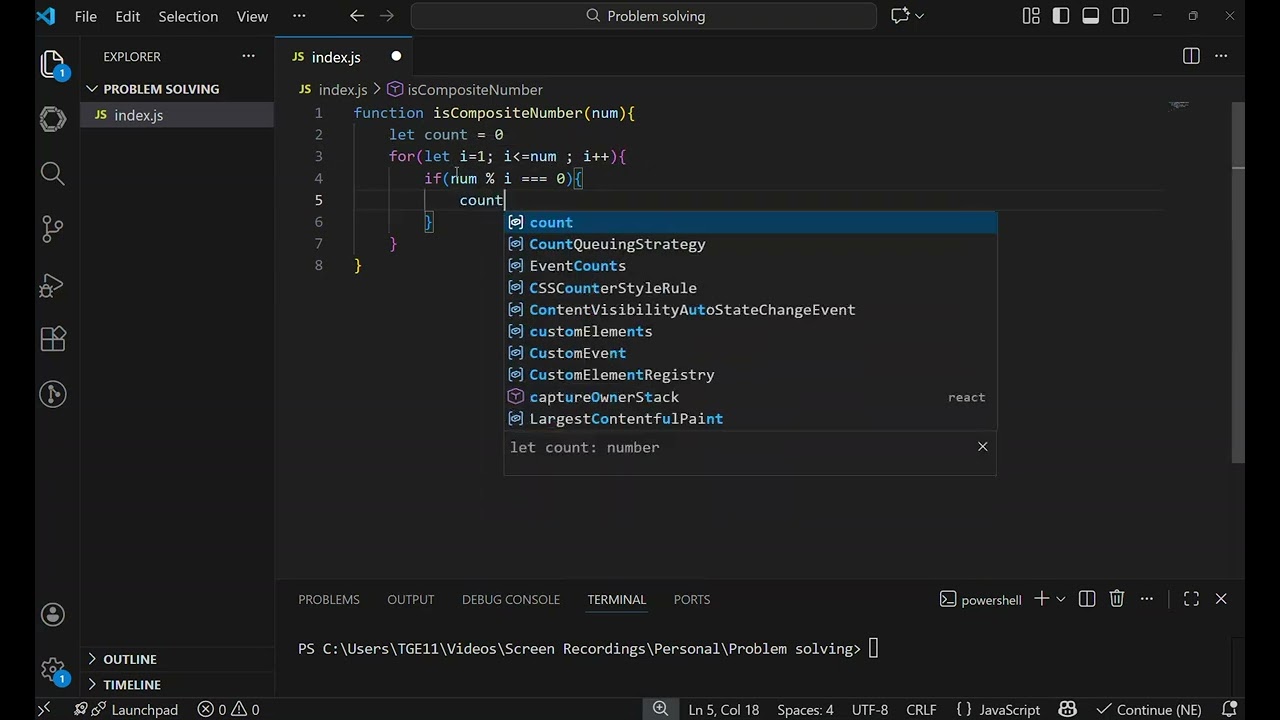Open the Source Control view icon
Viewport: 1280px width, 720px height.
click(x=53, y=228)
